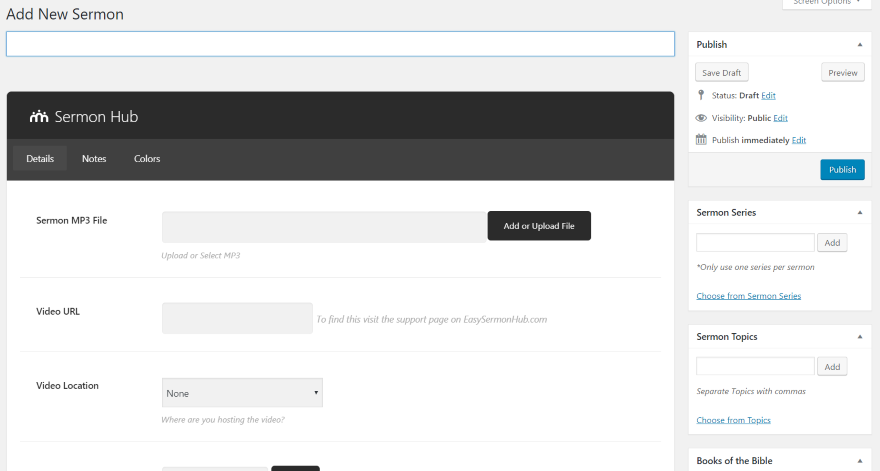The width and height of the screenshot is (880, 471).
Task: Focus the Sermon Series name field
Action: coord(755,243)
